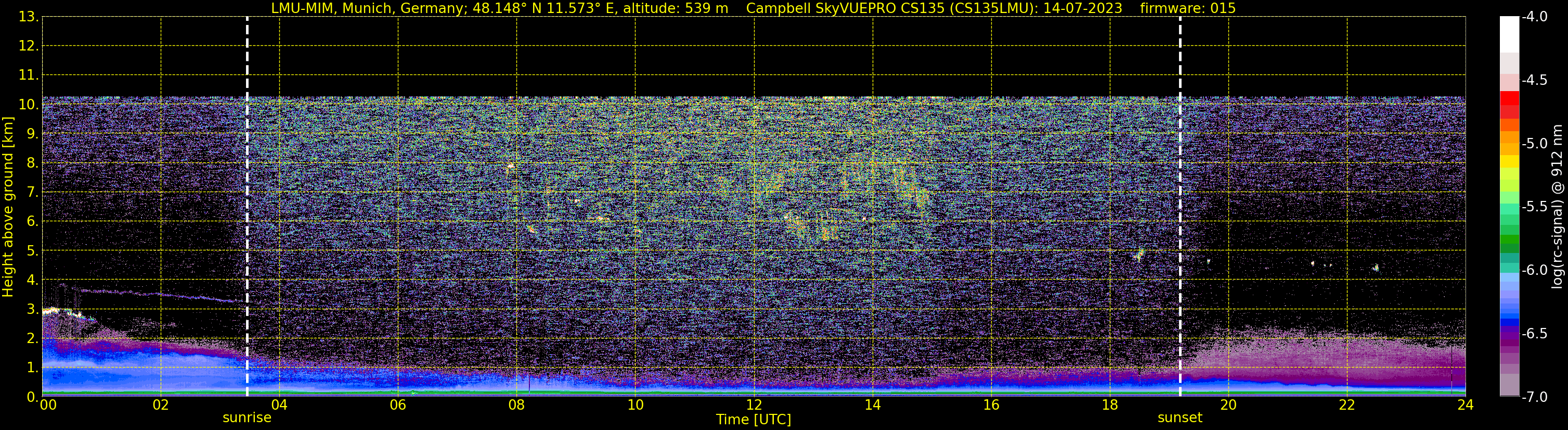Click the '08' tick on the time axis
Viewport: 1568px width, 430px height.
pyautogui.click(x=517, y=405)
